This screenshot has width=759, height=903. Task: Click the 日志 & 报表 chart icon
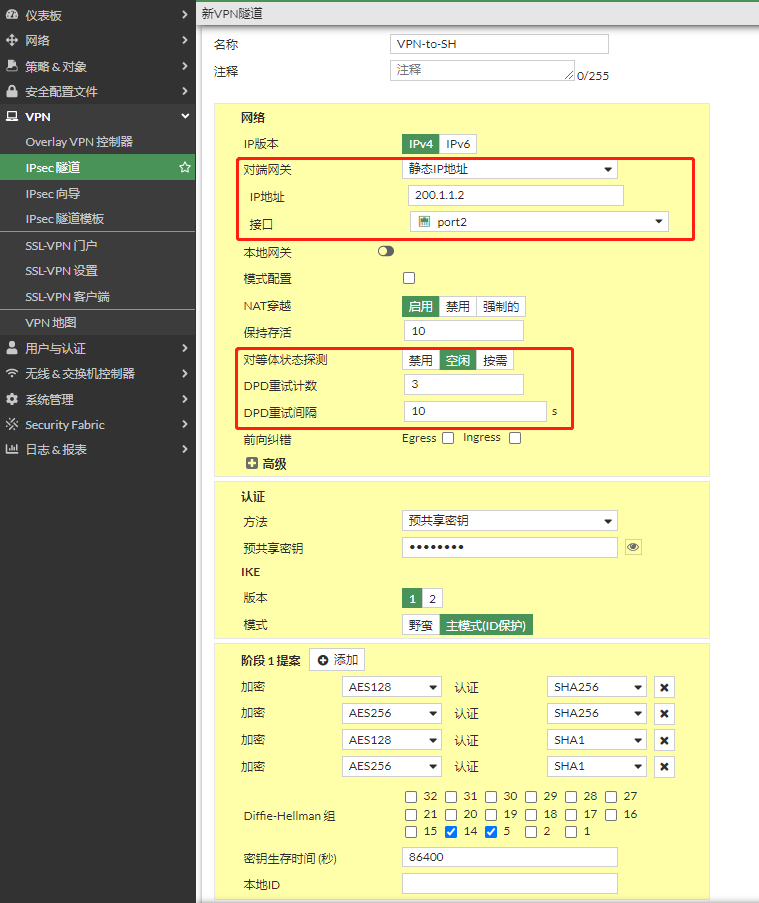pyautogui.click(x=12, y=450)
